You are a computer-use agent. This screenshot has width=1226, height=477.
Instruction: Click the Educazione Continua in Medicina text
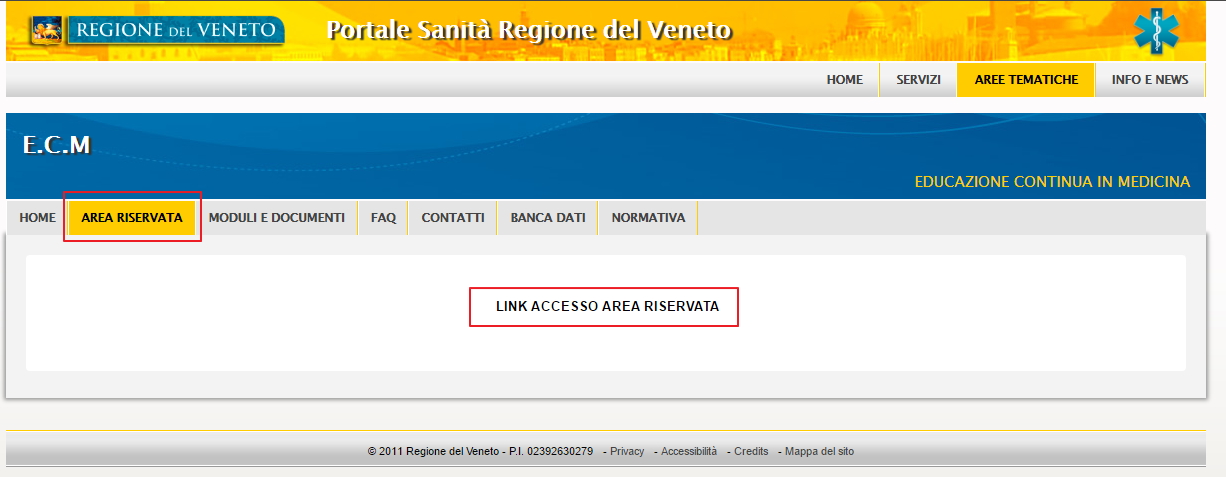(x=1052, y=182)
